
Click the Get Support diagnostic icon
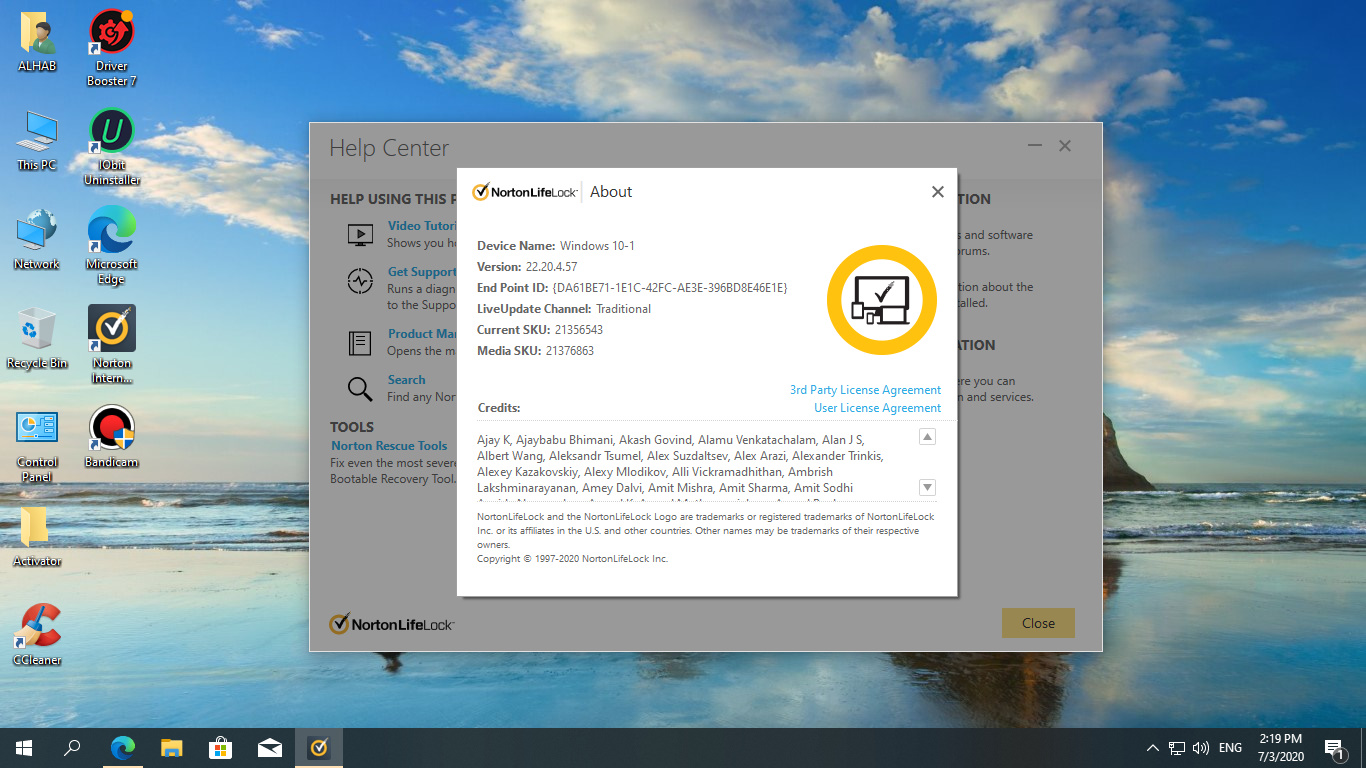(x=360, y=282)
